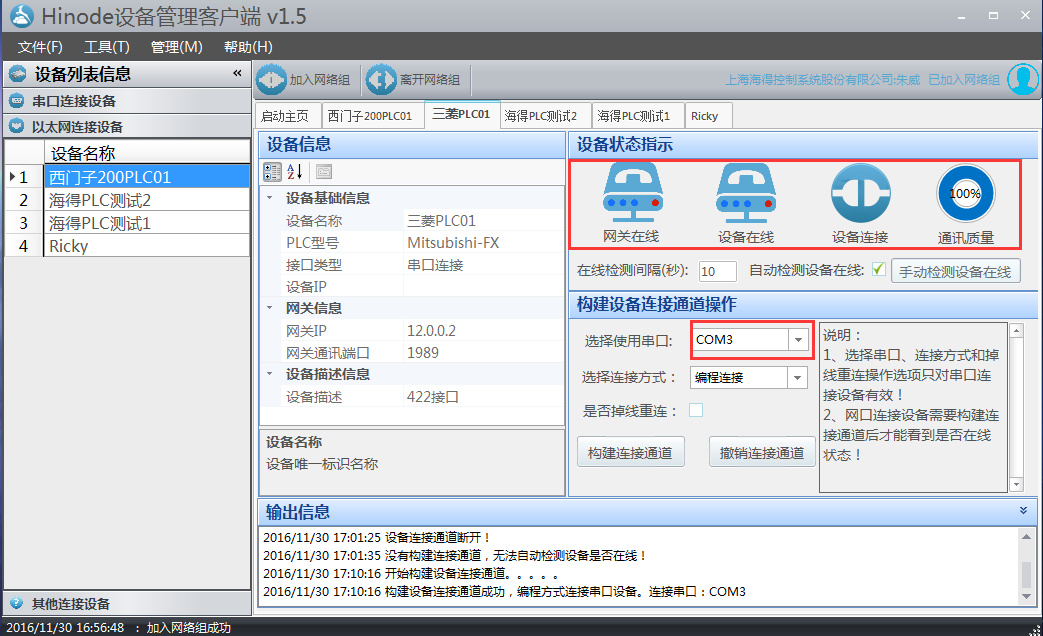Click the 构建连接通道 button

click(631, 452)
